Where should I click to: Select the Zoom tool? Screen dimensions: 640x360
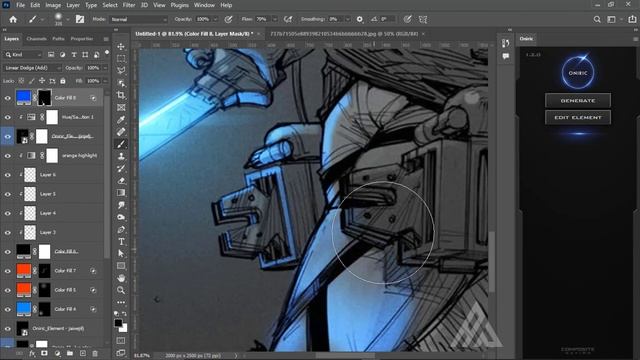[x=121, y=290]
